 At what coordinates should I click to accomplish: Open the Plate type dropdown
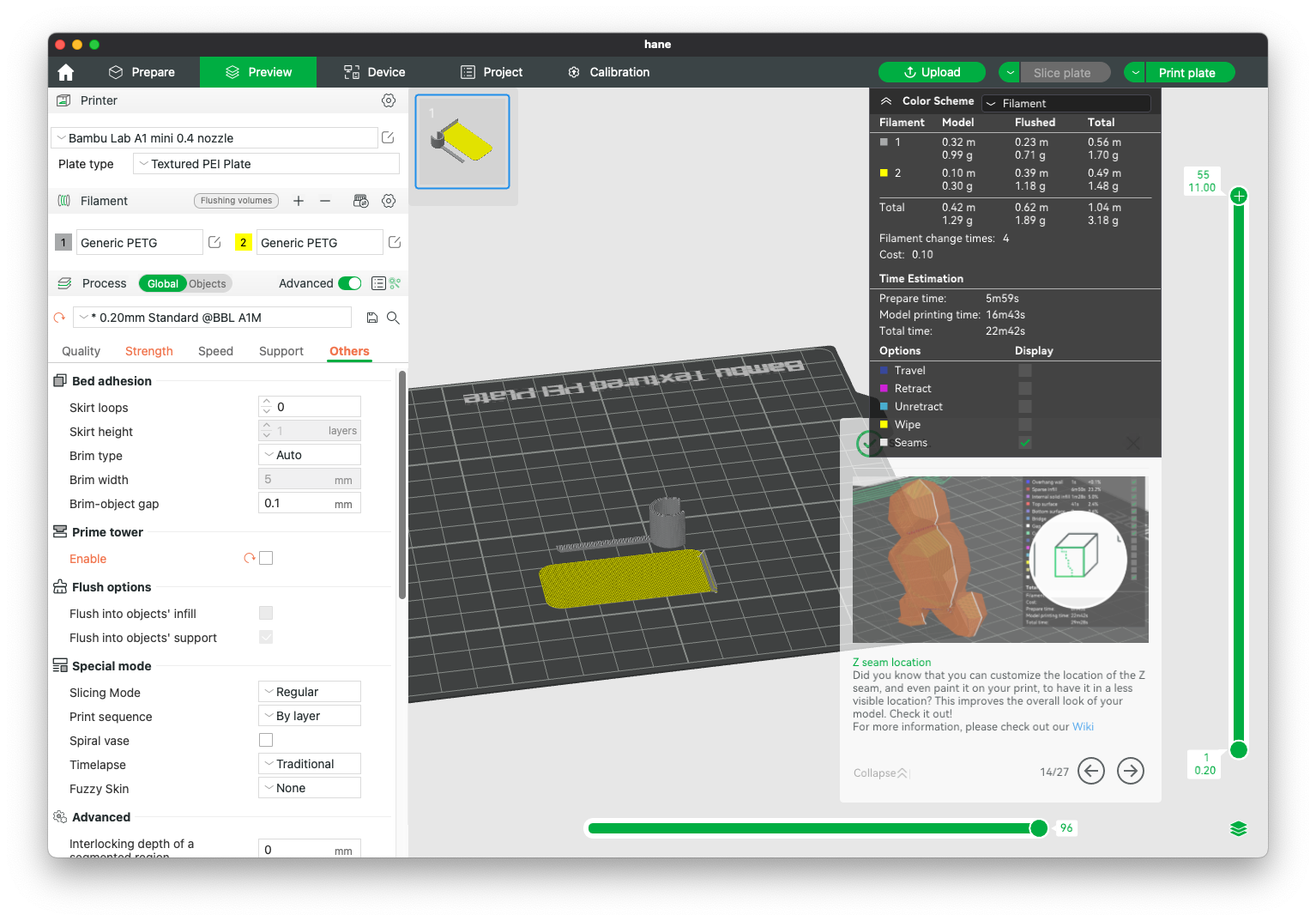tap(266, 164)
